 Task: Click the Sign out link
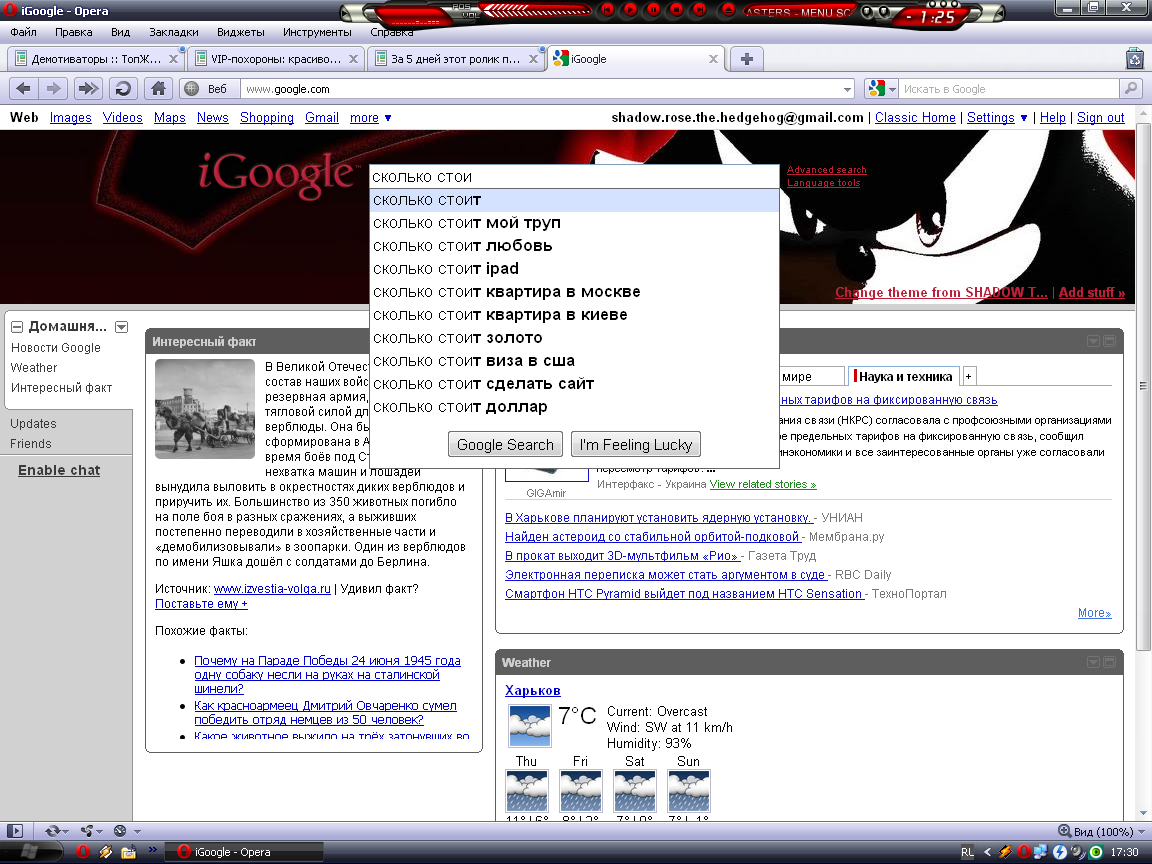coord(1101,118)
